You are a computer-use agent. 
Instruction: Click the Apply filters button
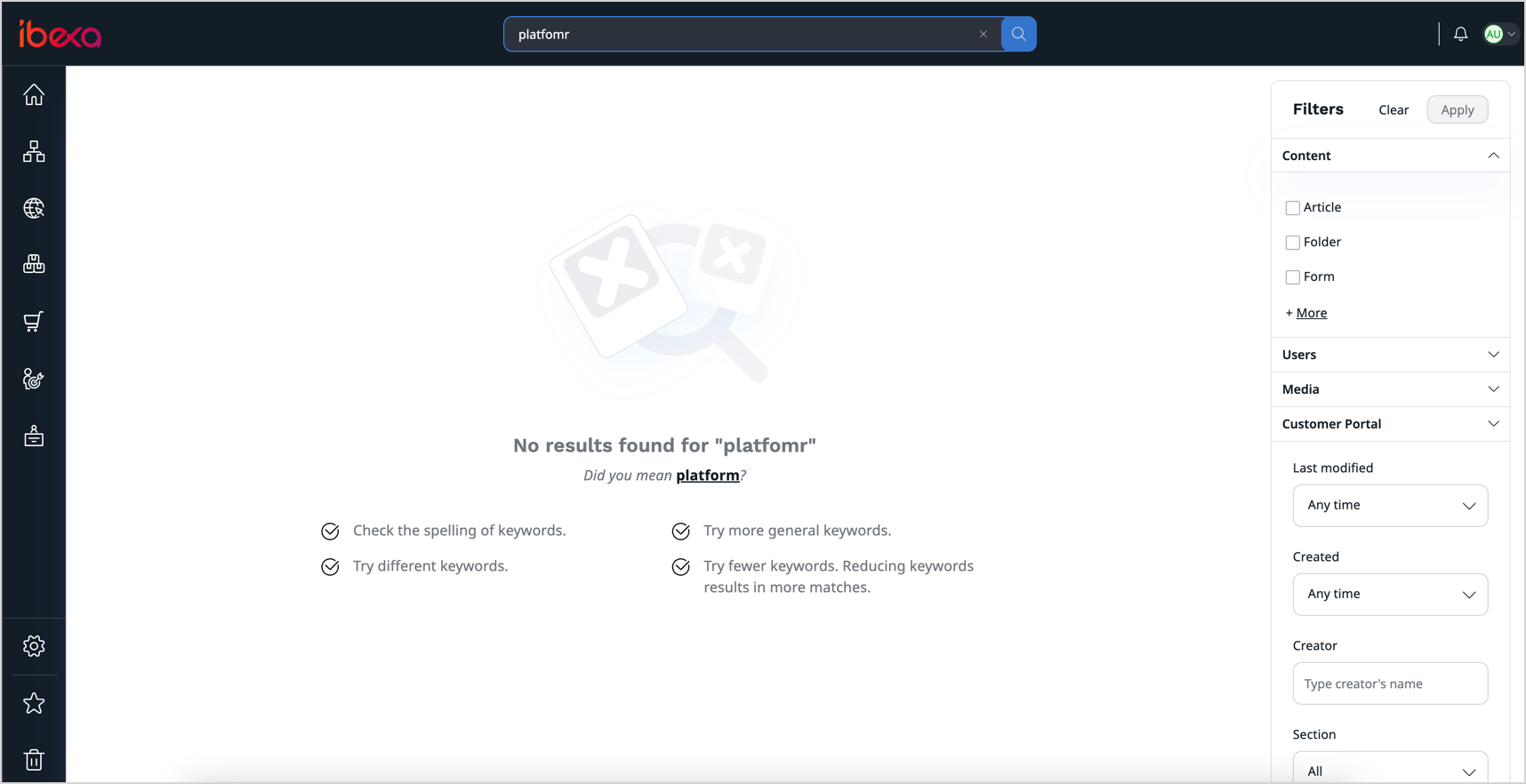coord(1457,110)
